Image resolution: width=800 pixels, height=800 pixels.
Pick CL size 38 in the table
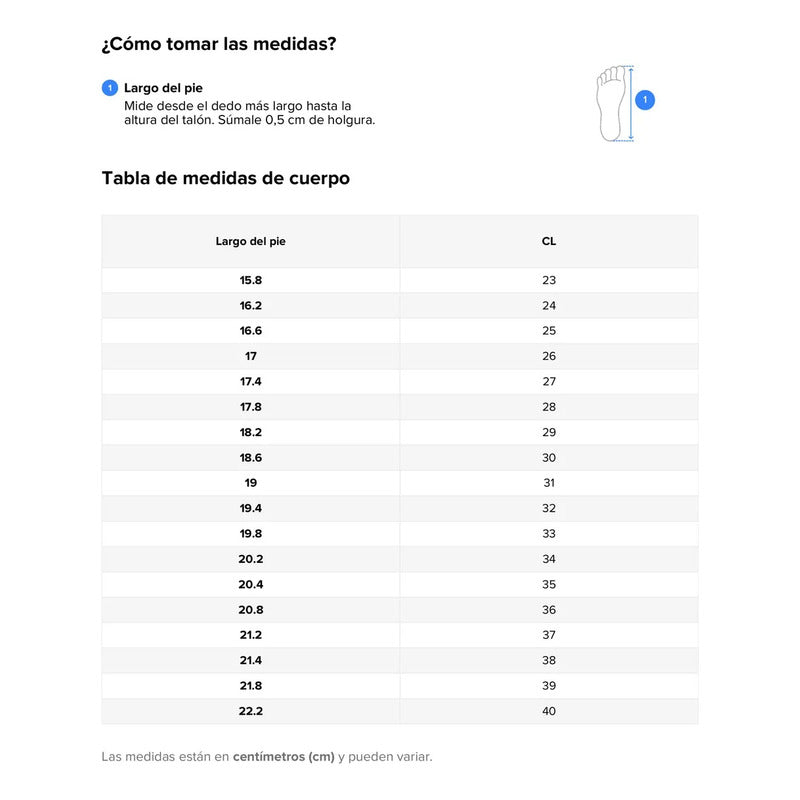tap(549, 660)
